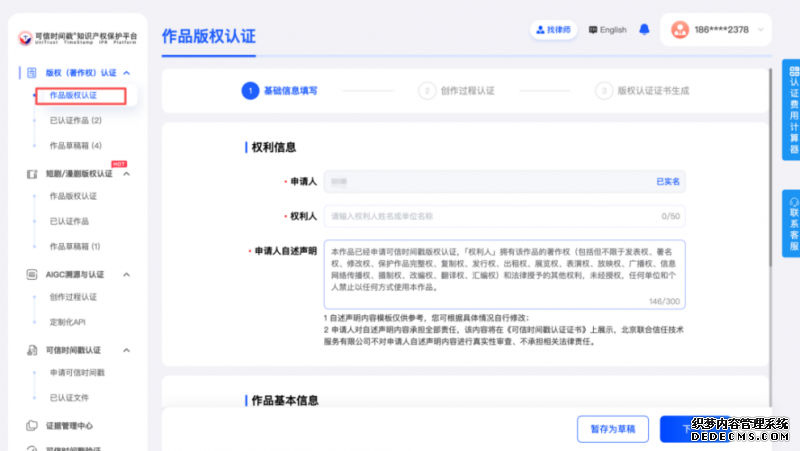Image resolution: width=800 pixels, height=451 pixels.
Task: Open 作品草稿箱 (4) menu item
Action: (75, 145)
